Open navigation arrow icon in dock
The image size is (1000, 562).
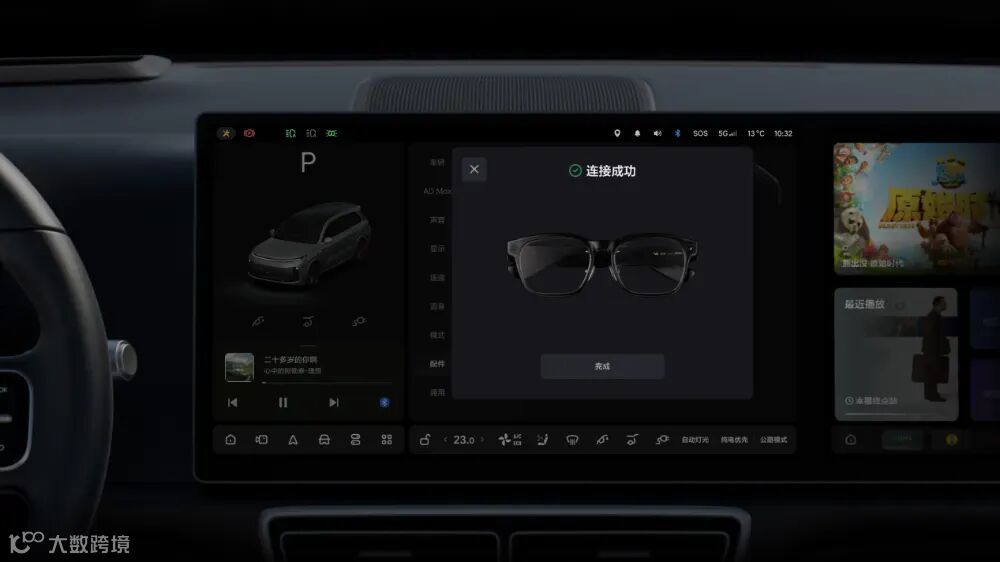(x=293, y=440)
